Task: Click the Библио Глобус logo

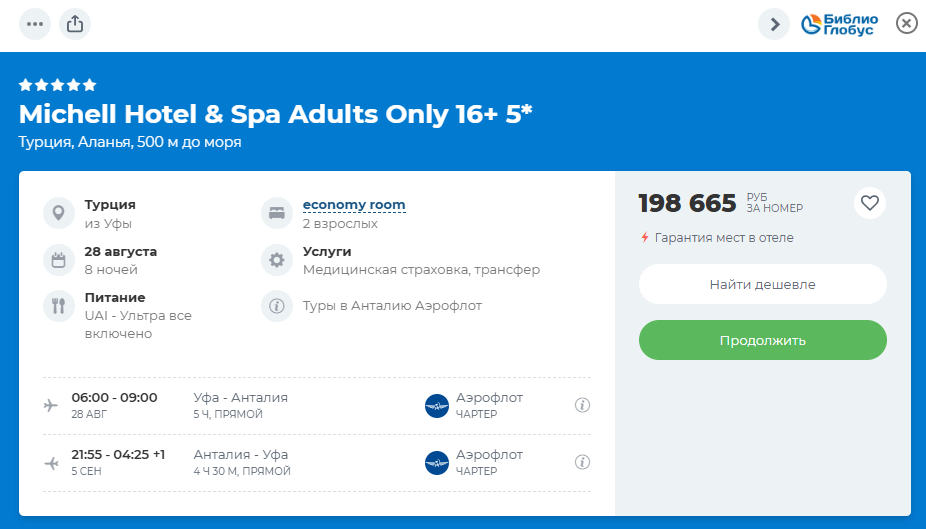Action: point(840,24)
